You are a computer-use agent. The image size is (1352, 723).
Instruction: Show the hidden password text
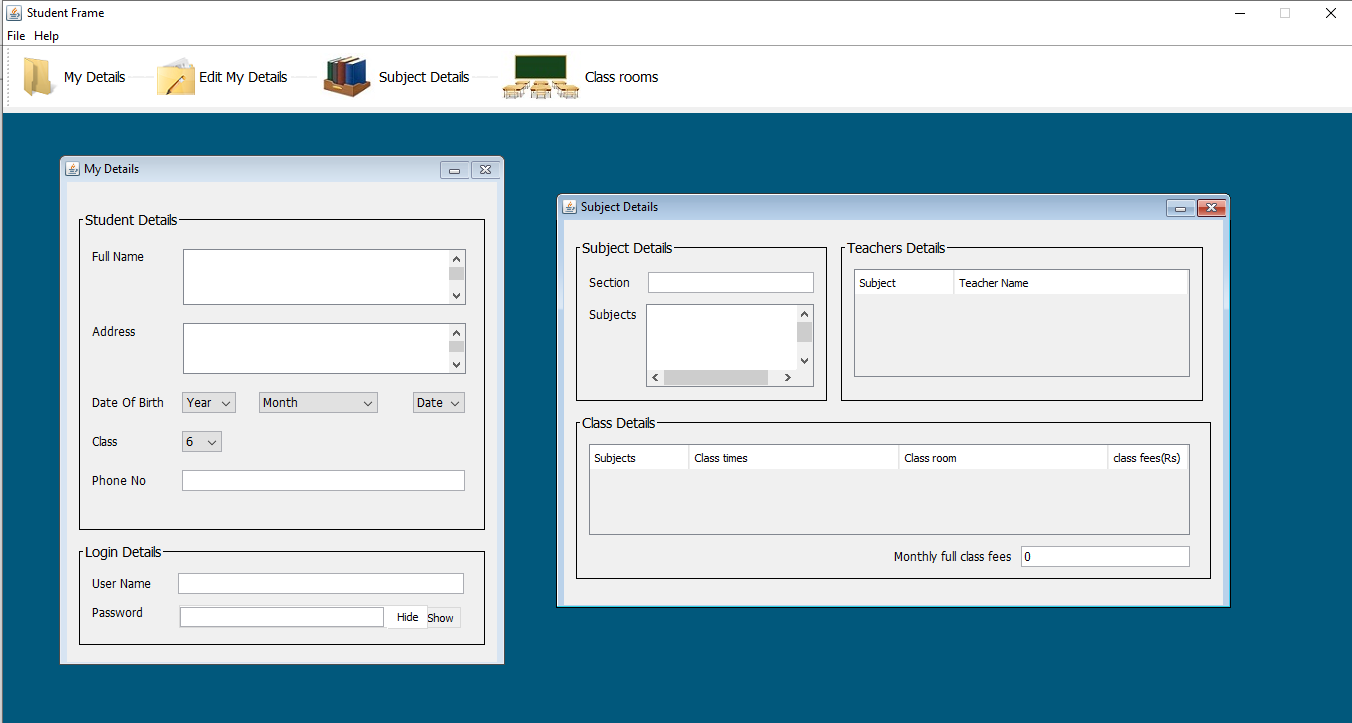pyautogui.click(x=441, y=617)
